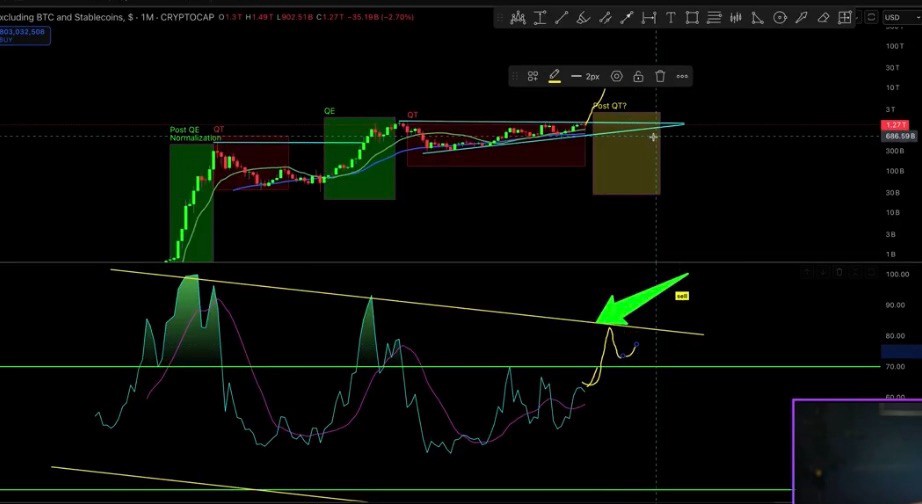Image resolution: width=922 pixels, height=504 pixels.
Task: Choose the rectangle shape drawing tool
Action: (692, 18)
